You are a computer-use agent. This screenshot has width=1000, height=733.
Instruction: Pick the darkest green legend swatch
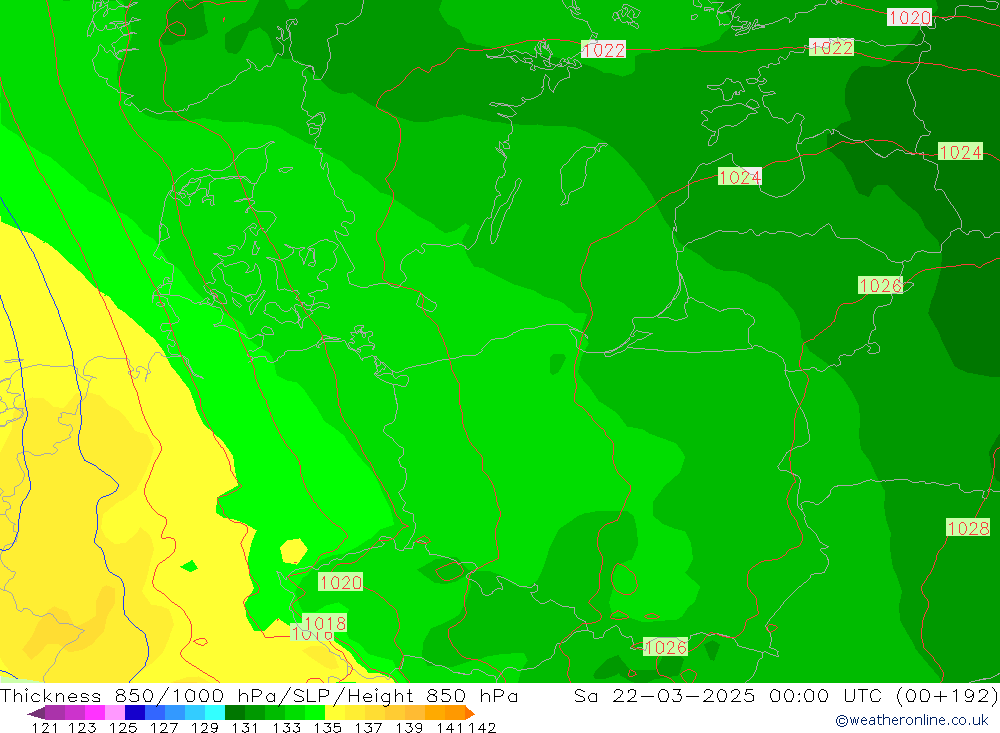(x=235, y=713)
